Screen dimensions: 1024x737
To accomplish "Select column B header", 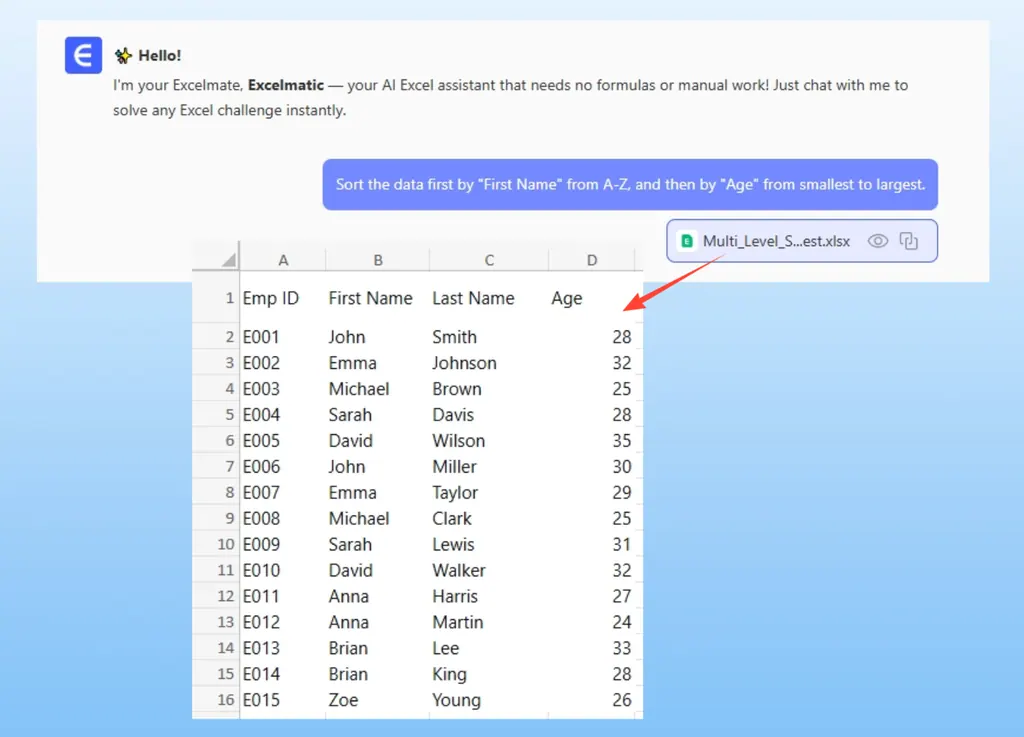I will [378, 260].
